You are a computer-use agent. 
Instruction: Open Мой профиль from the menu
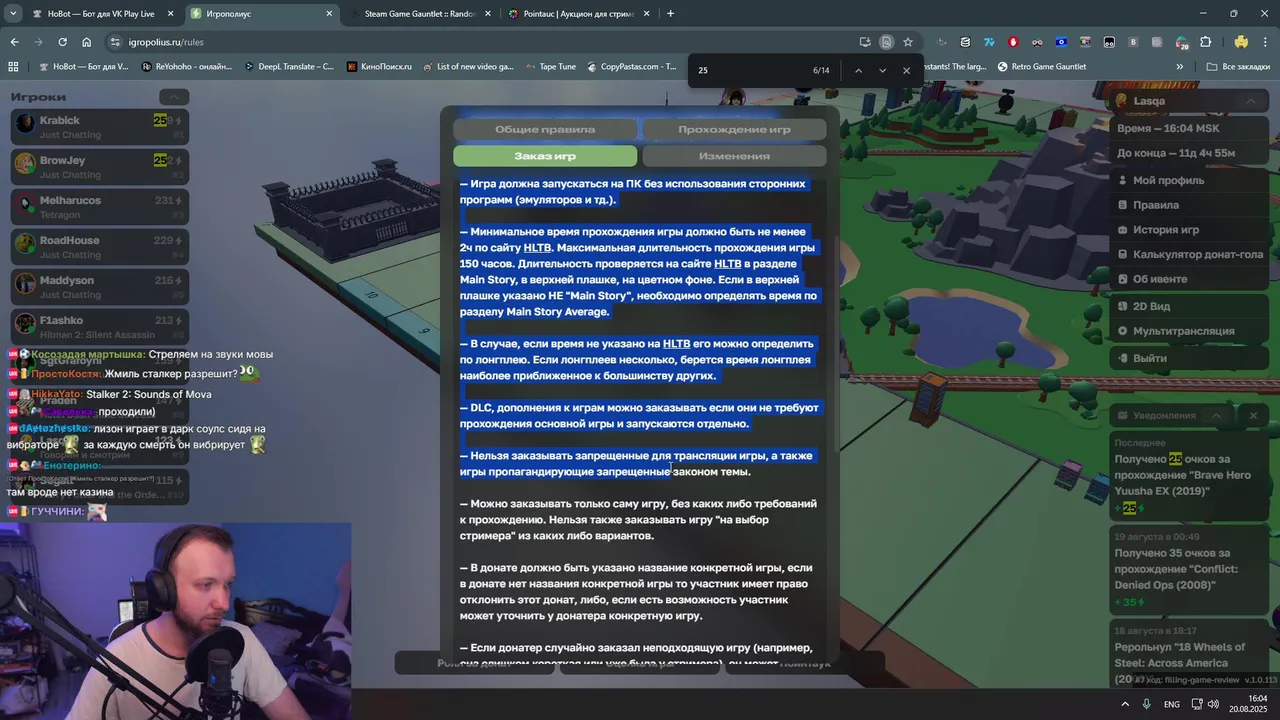pos(1189,180)
